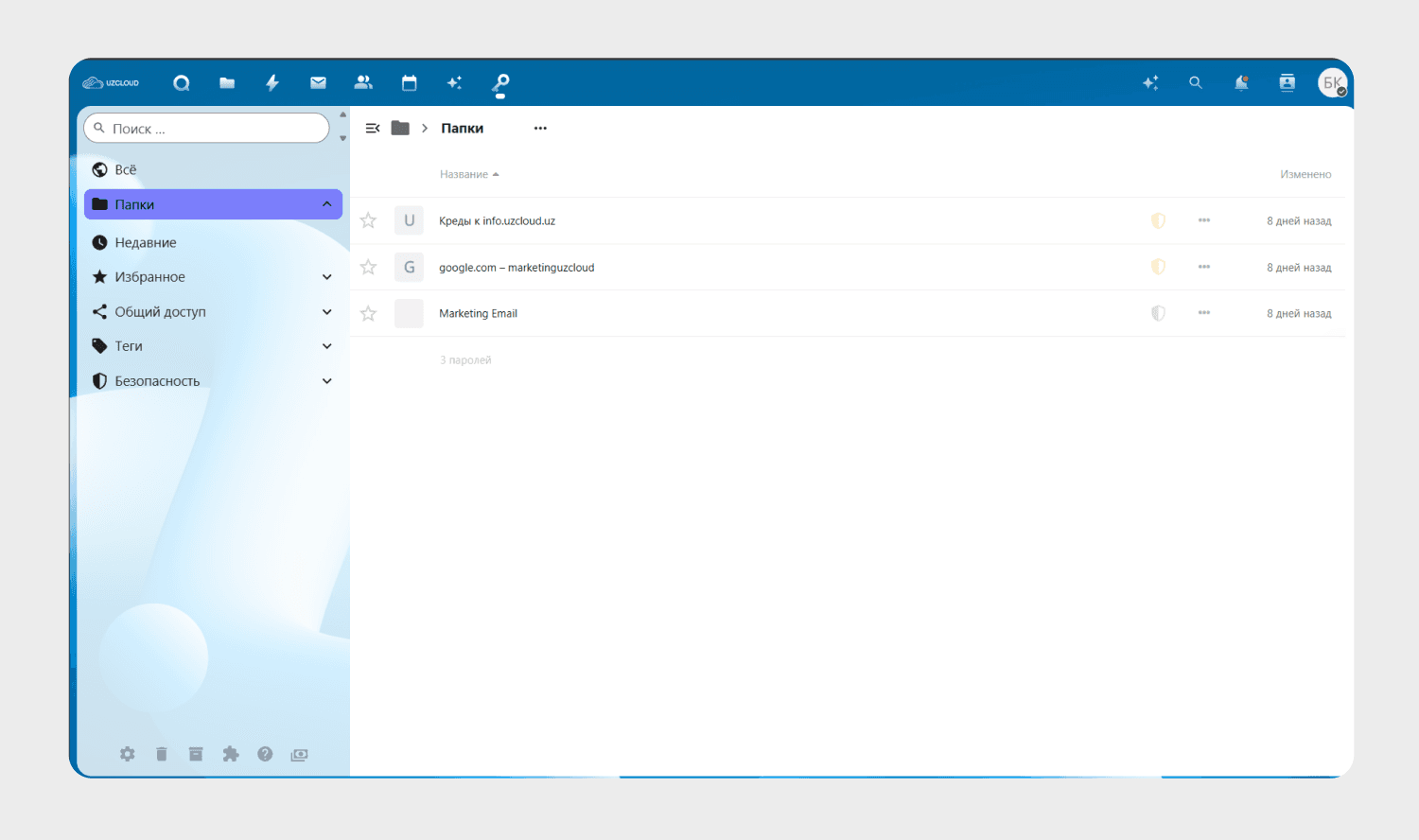Open the Mail app from top bar
This screenshot has width=1419, height=840.
[x=318, y=83]
